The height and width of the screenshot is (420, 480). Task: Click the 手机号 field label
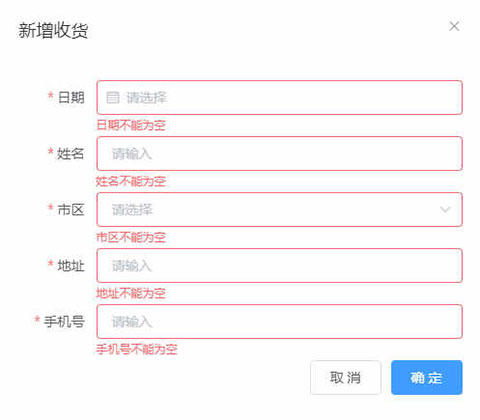pyautogui.click(x=64, y=322)
